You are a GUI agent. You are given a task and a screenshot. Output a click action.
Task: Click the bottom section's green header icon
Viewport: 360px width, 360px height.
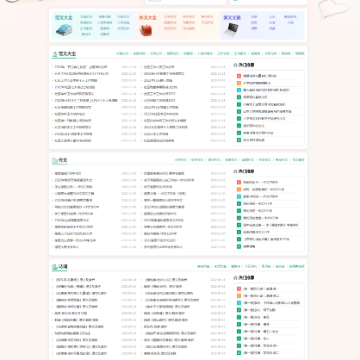click(55, 267)
